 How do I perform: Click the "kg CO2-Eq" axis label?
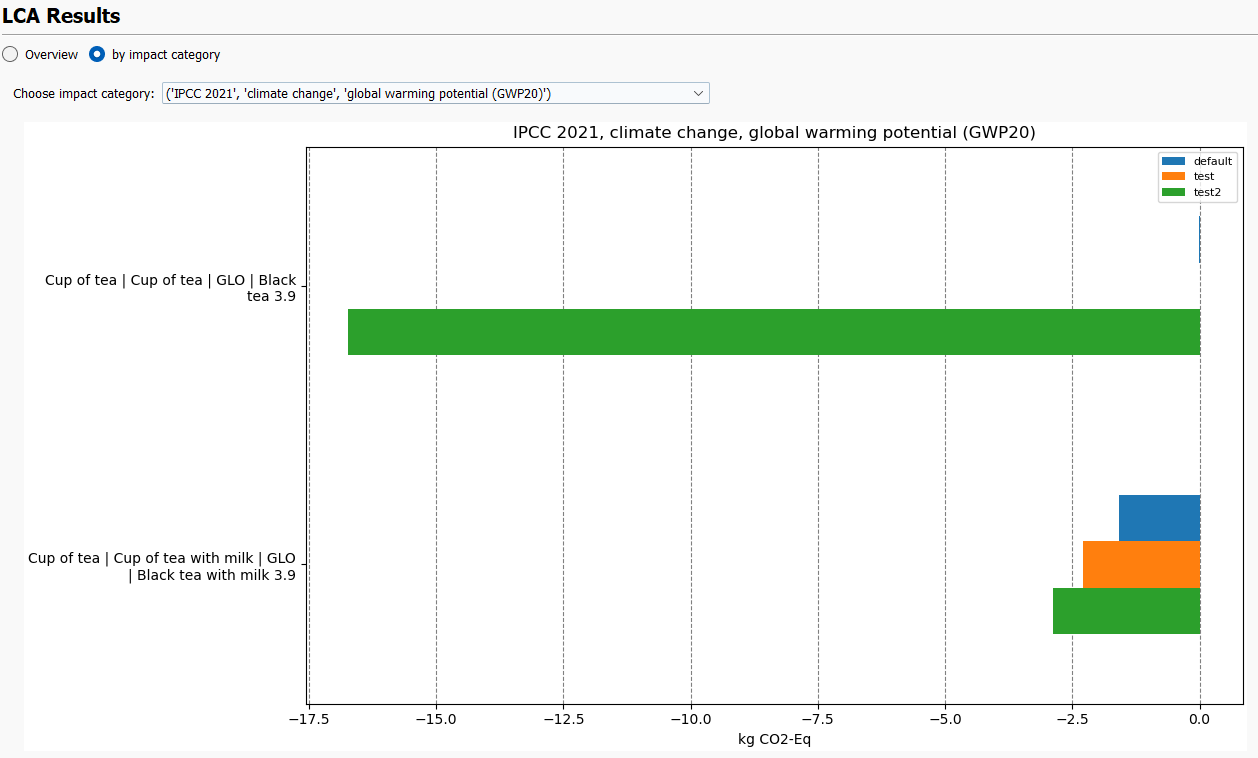(x=775, y=740)
